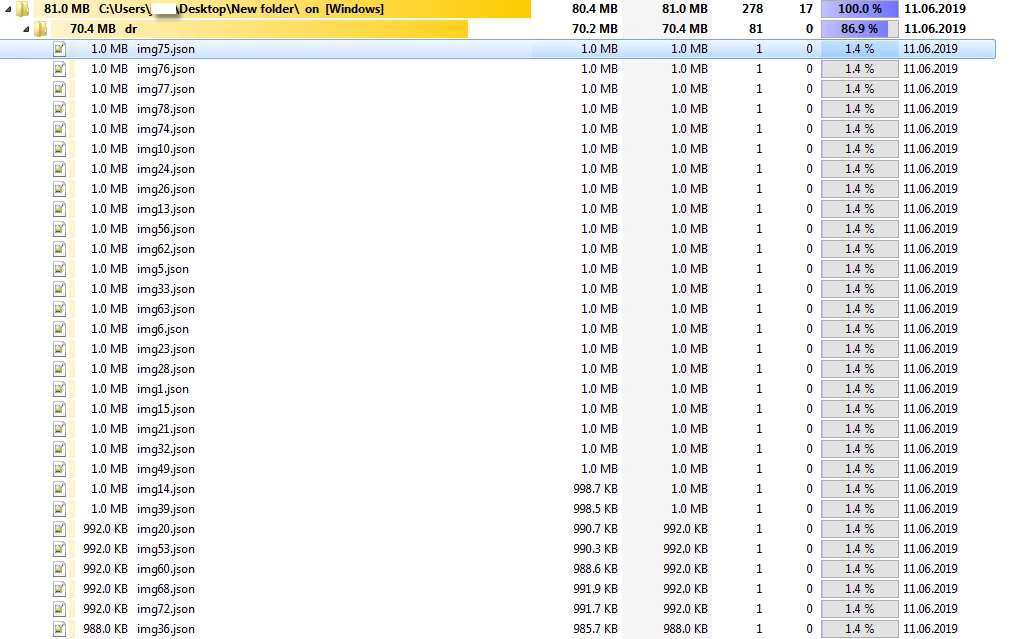Click the file icon for img32.json
This screenshot has width=1027, height=639.
(60, 449)
